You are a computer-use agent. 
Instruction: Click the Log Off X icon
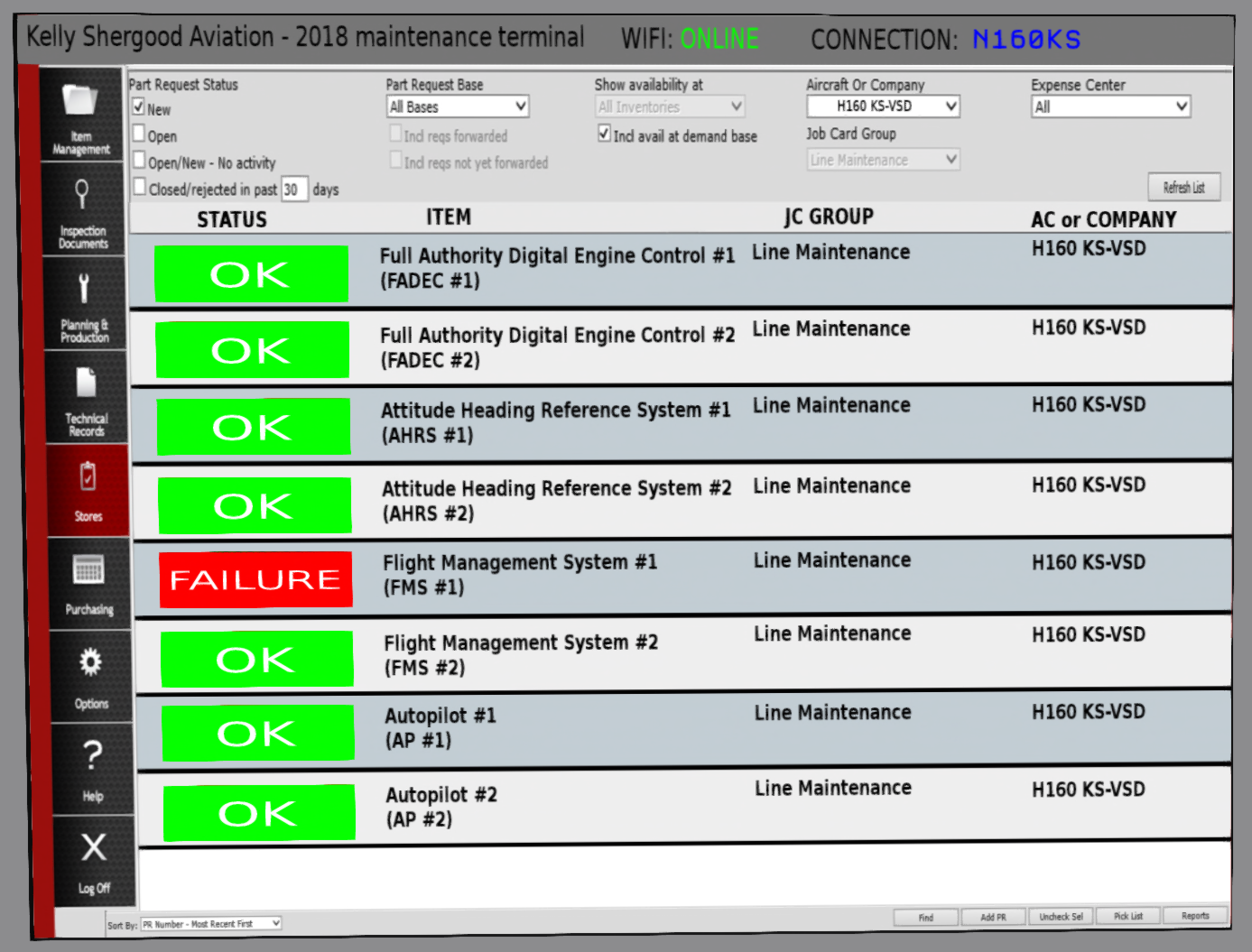(94, 848)
